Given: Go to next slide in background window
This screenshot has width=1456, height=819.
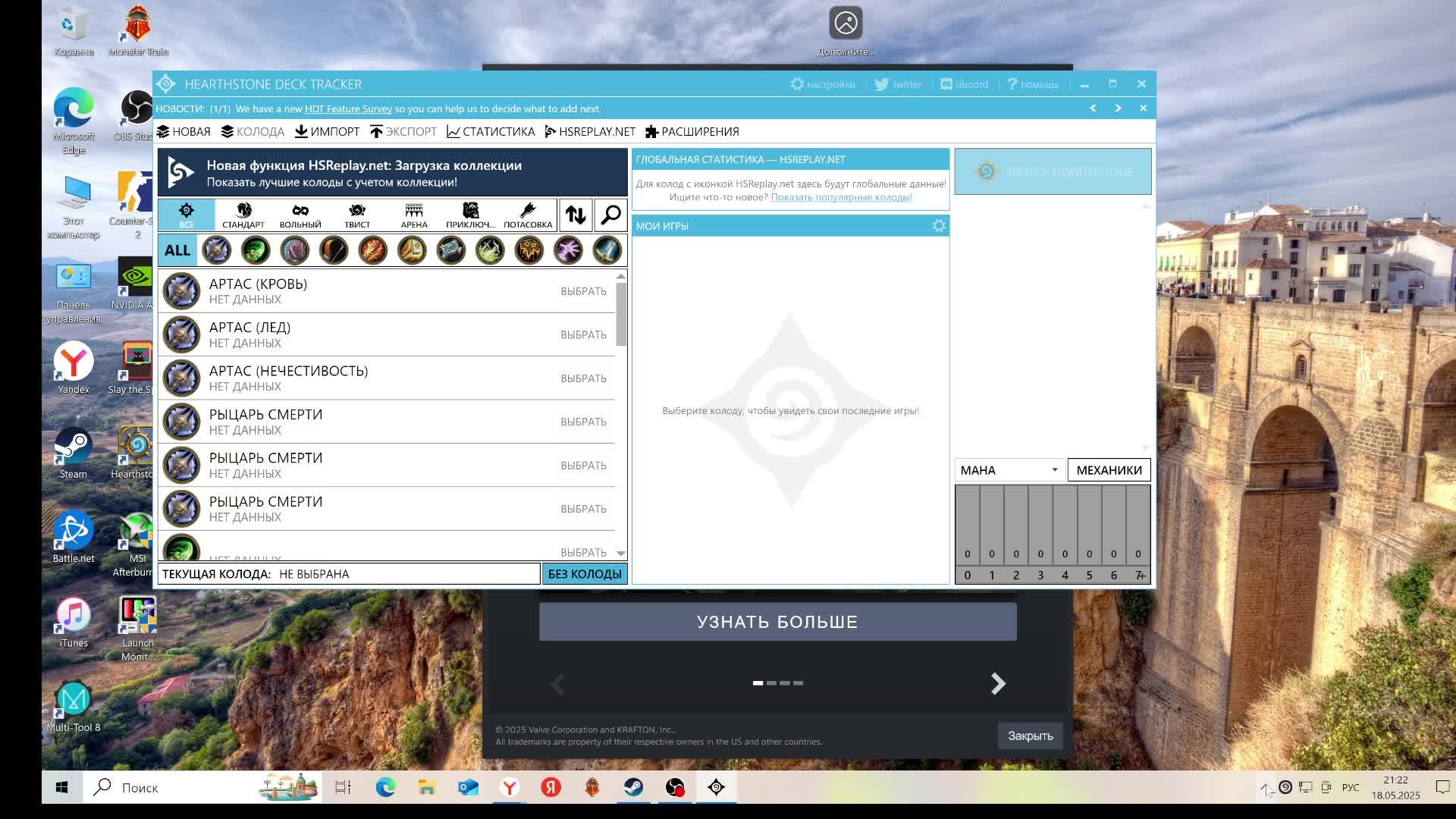Looking at the screenshot, I should point(998,684).
